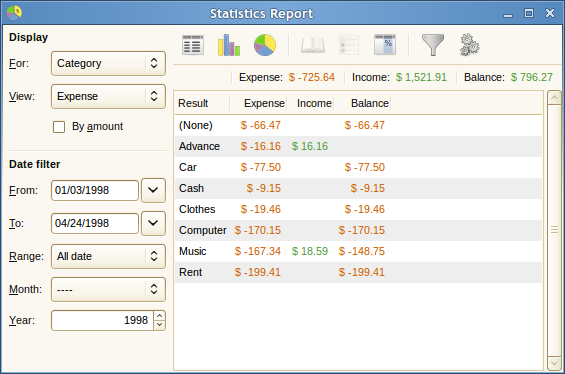
Task: Select the Computer category row
Action: tap(358, 230)
